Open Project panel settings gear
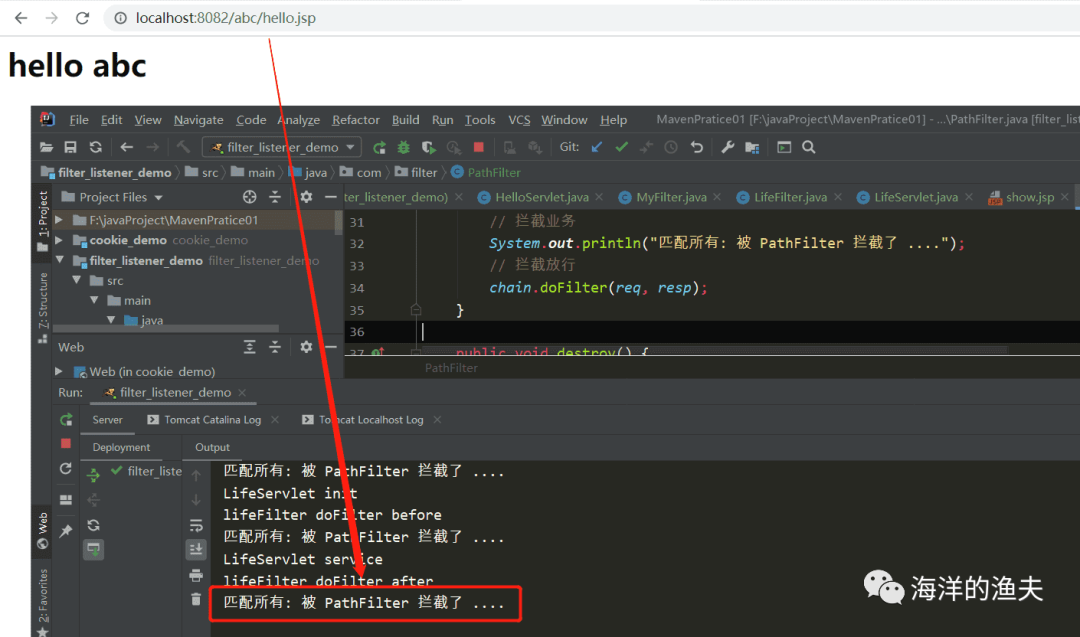The image size is (1080, 637). [x=306, y=198]
